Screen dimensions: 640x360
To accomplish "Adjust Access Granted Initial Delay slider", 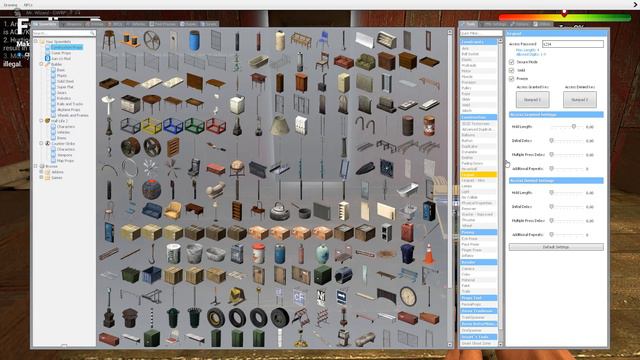I will 551,141.
